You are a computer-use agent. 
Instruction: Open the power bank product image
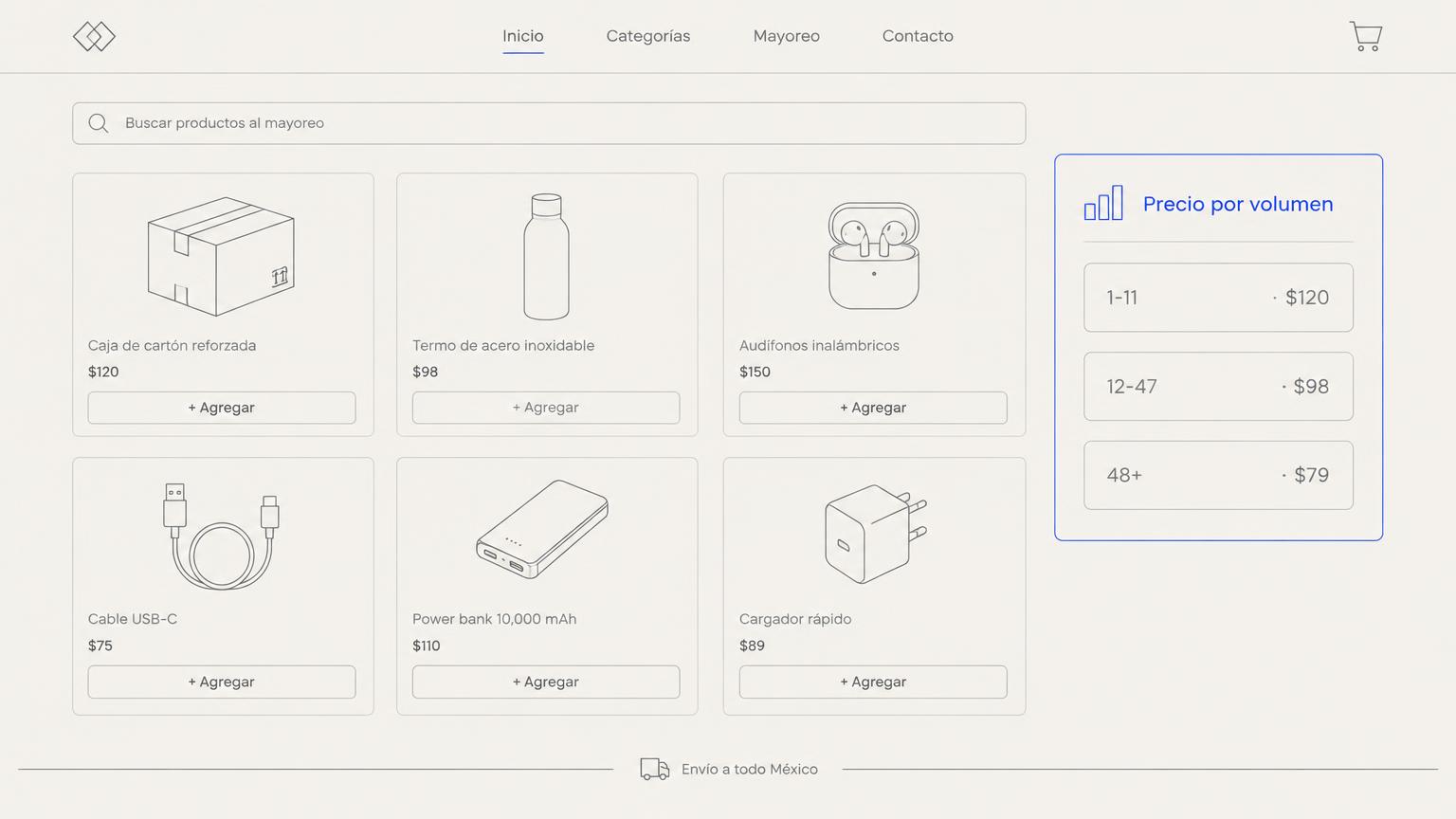pos(542,529)
